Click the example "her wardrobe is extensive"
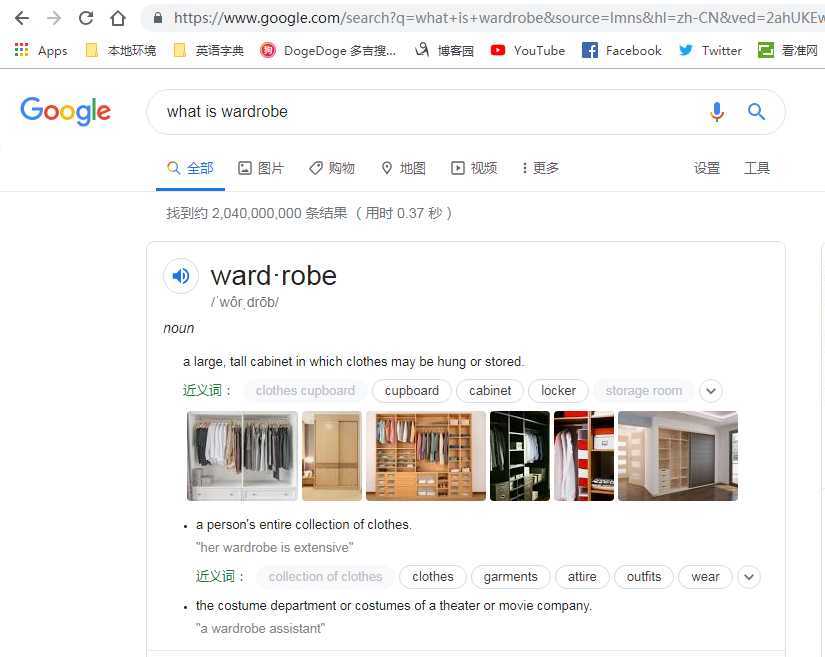The width and height of the screenshot is (825, 657). 275,548
